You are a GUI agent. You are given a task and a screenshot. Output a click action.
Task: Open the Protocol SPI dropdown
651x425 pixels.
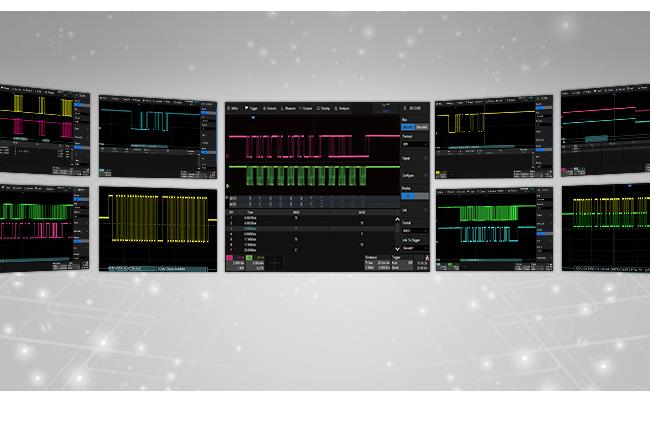(413, 145)
